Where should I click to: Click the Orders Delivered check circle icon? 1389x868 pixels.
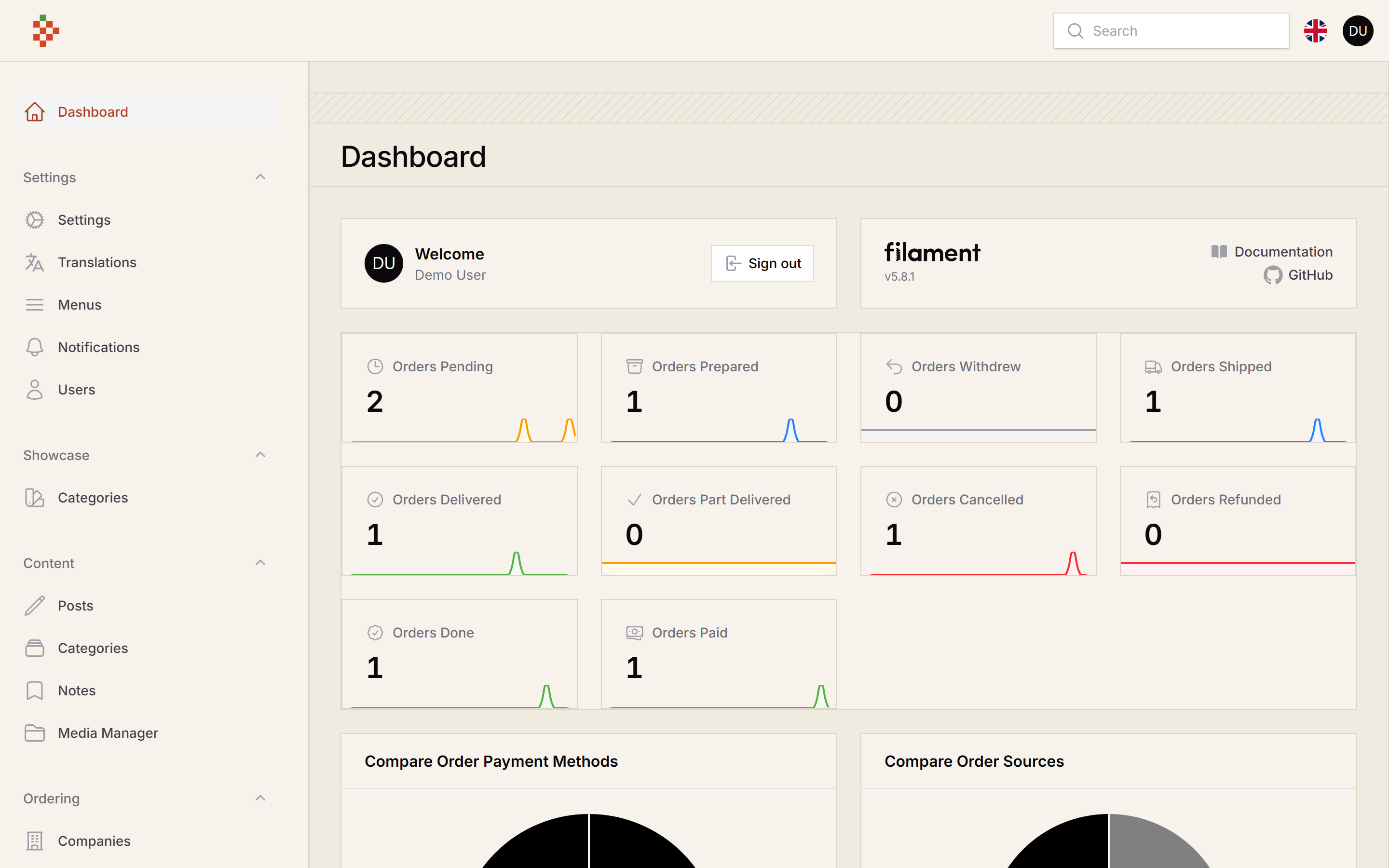pyautogui.click(x=375, y=500)
